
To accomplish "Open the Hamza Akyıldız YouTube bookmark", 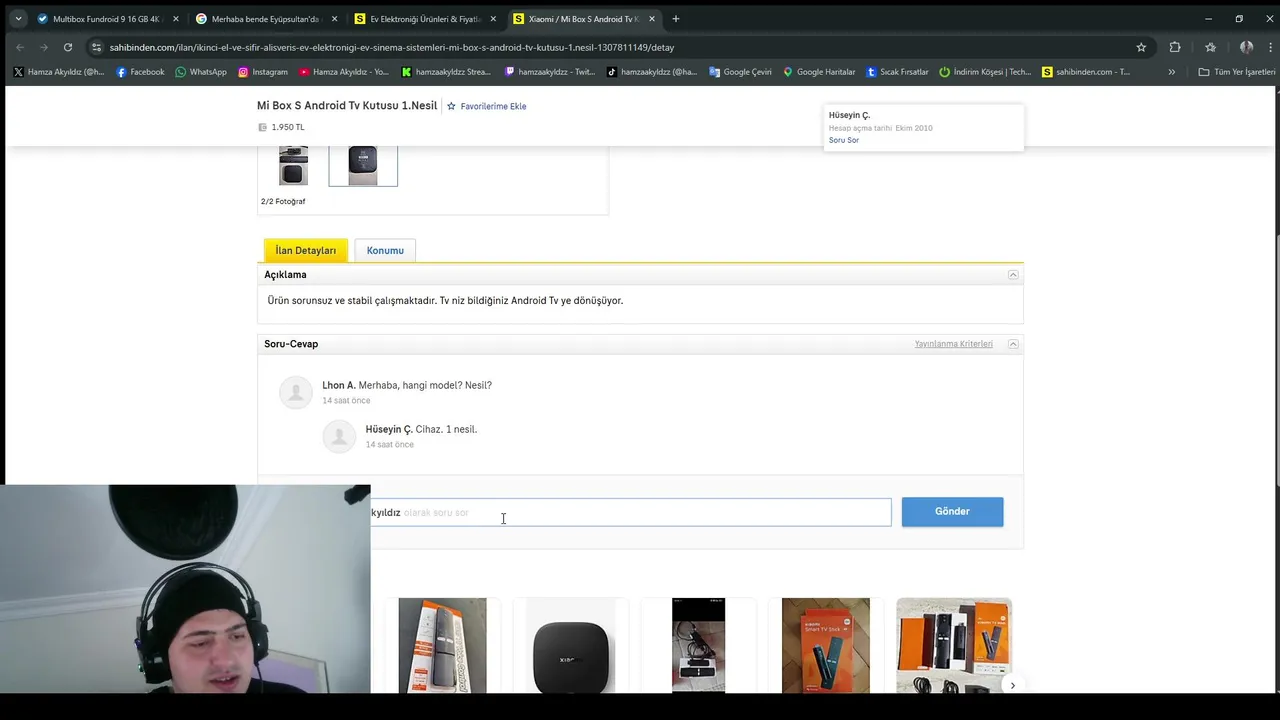I will 344,72.
